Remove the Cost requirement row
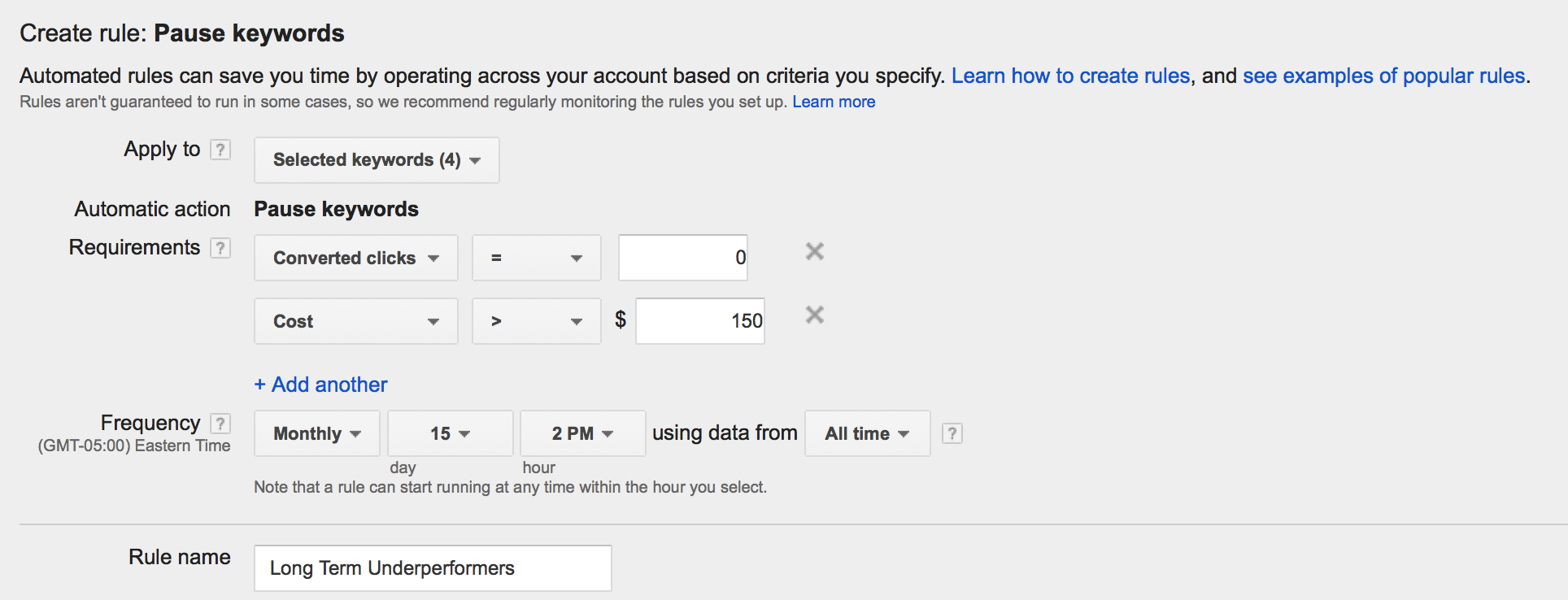The image size is (1568, 600). tap(814, 315)
